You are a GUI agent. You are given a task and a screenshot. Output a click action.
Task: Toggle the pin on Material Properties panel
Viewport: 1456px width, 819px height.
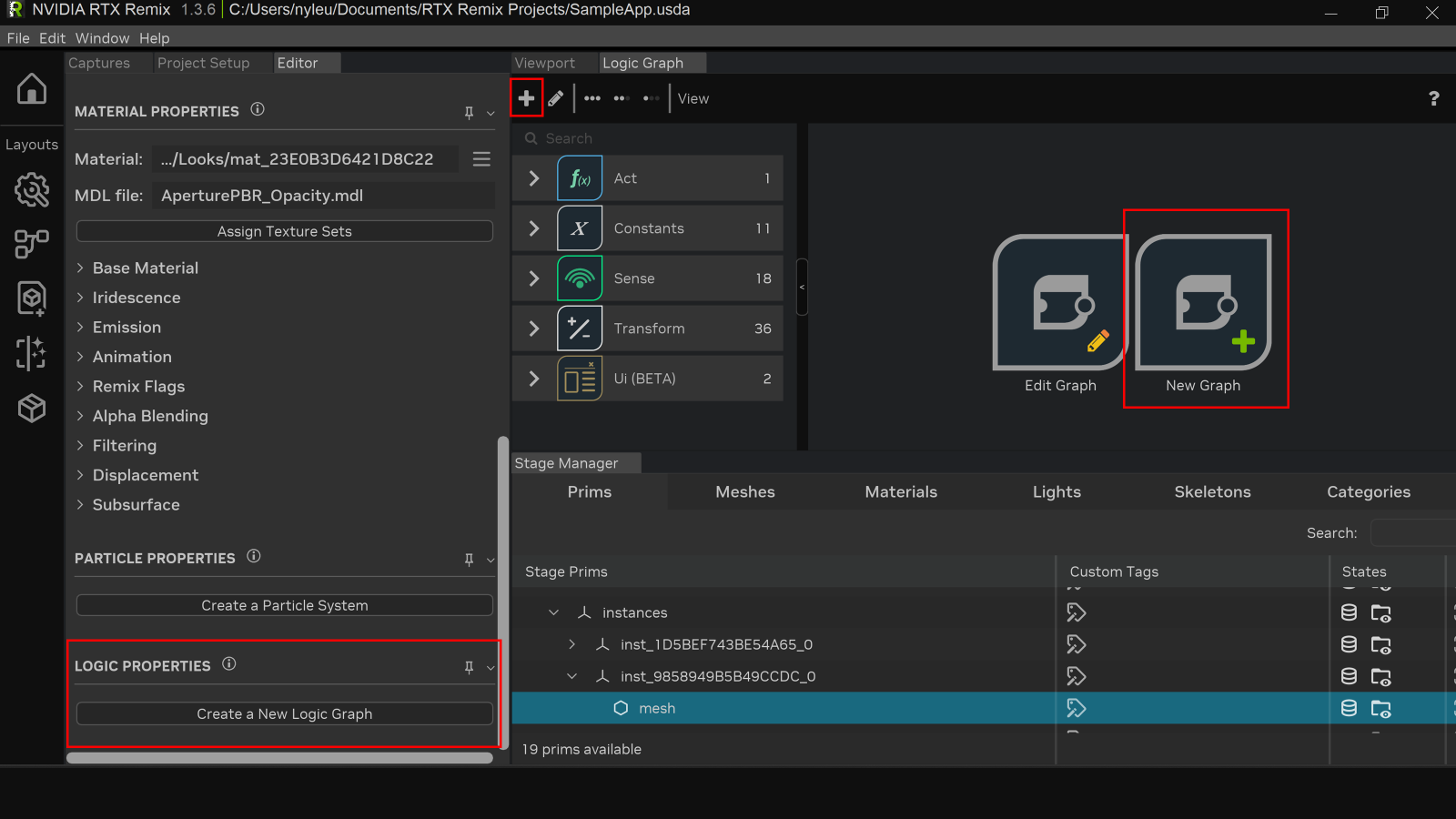click(x=470, y=113)
